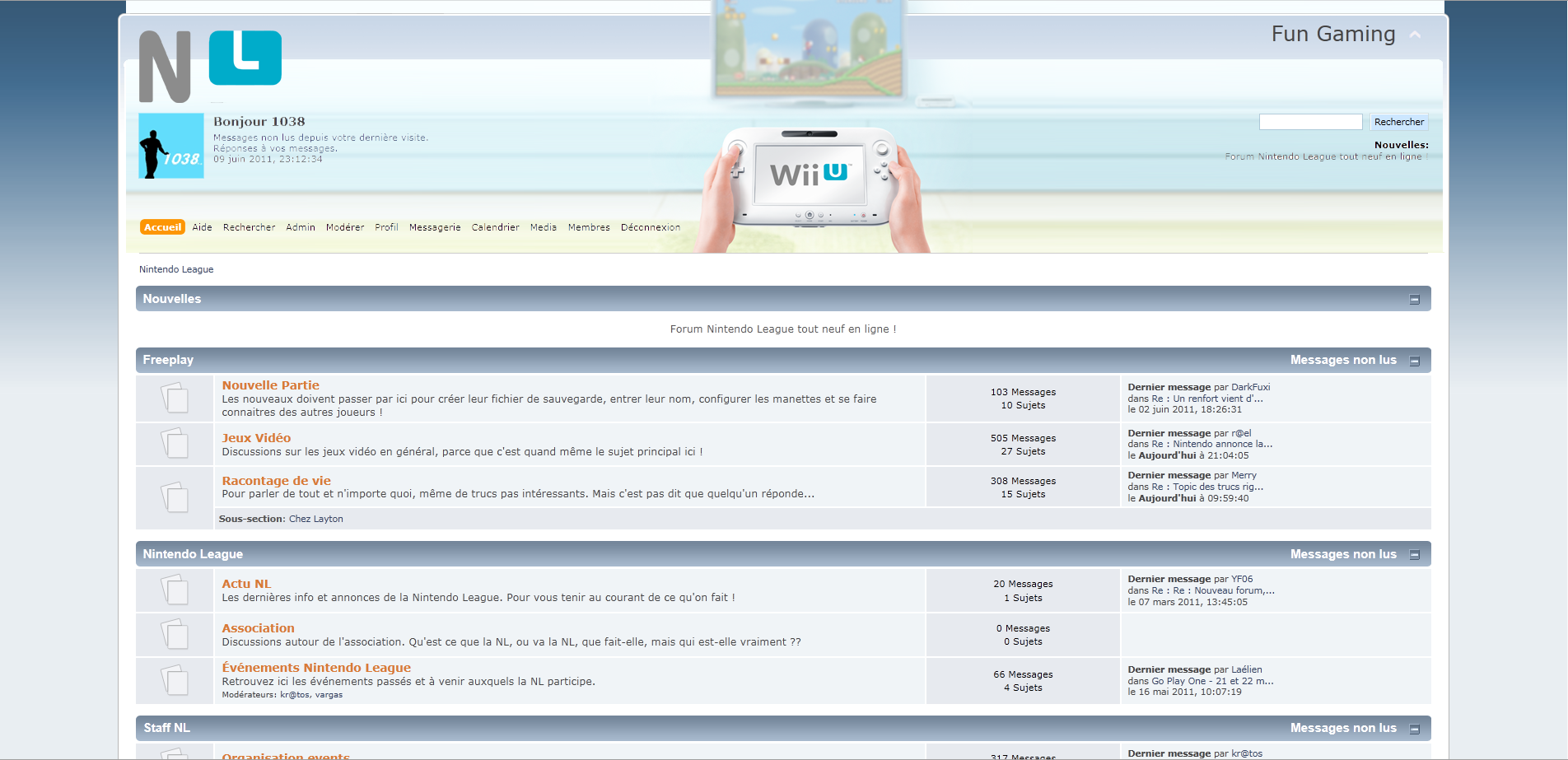The image size is (1568, 760).
Task: Open the Chez Layton sub-section
Action: (x=315, y=519)
